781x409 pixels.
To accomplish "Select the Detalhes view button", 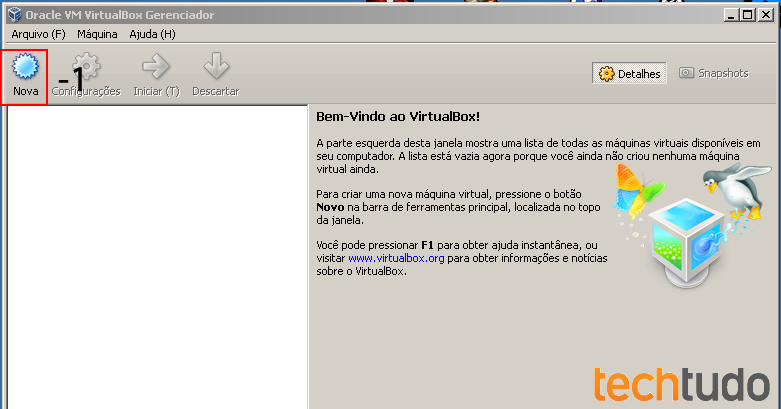I will click(x=629, y=73).
